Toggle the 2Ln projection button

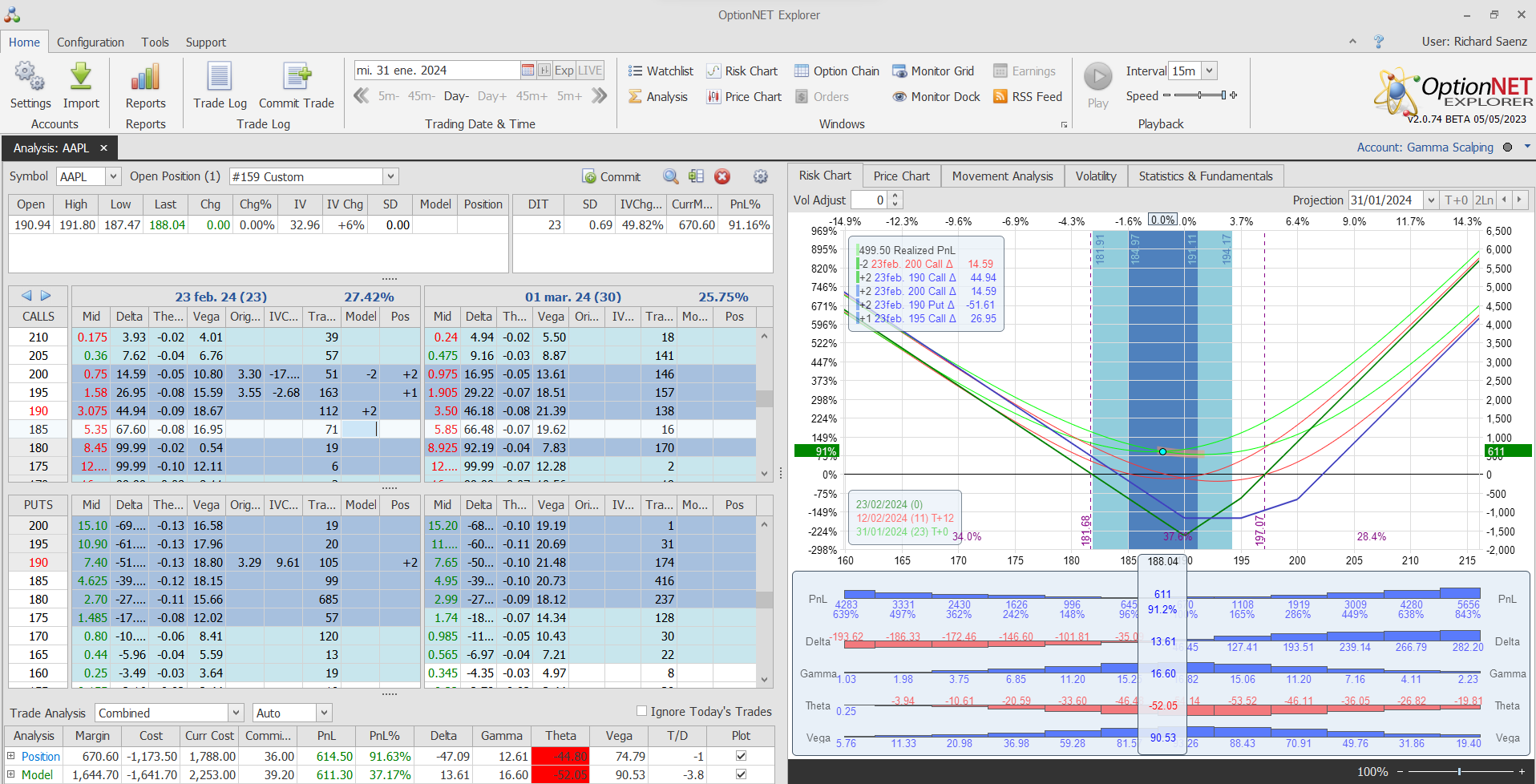[1484, 200]
